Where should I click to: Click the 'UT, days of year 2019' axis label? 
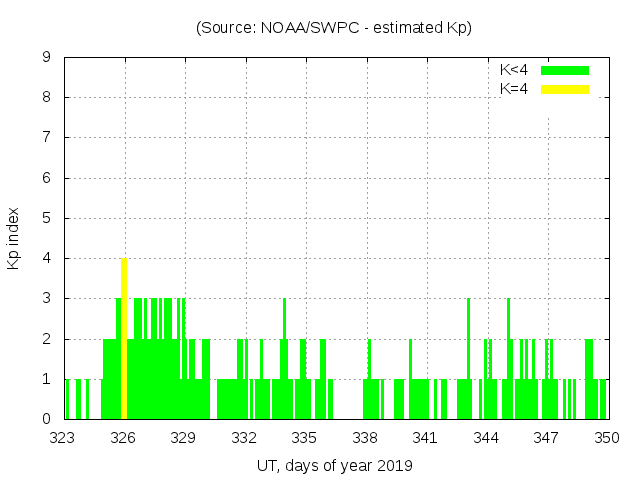click(x=334, y=465)
